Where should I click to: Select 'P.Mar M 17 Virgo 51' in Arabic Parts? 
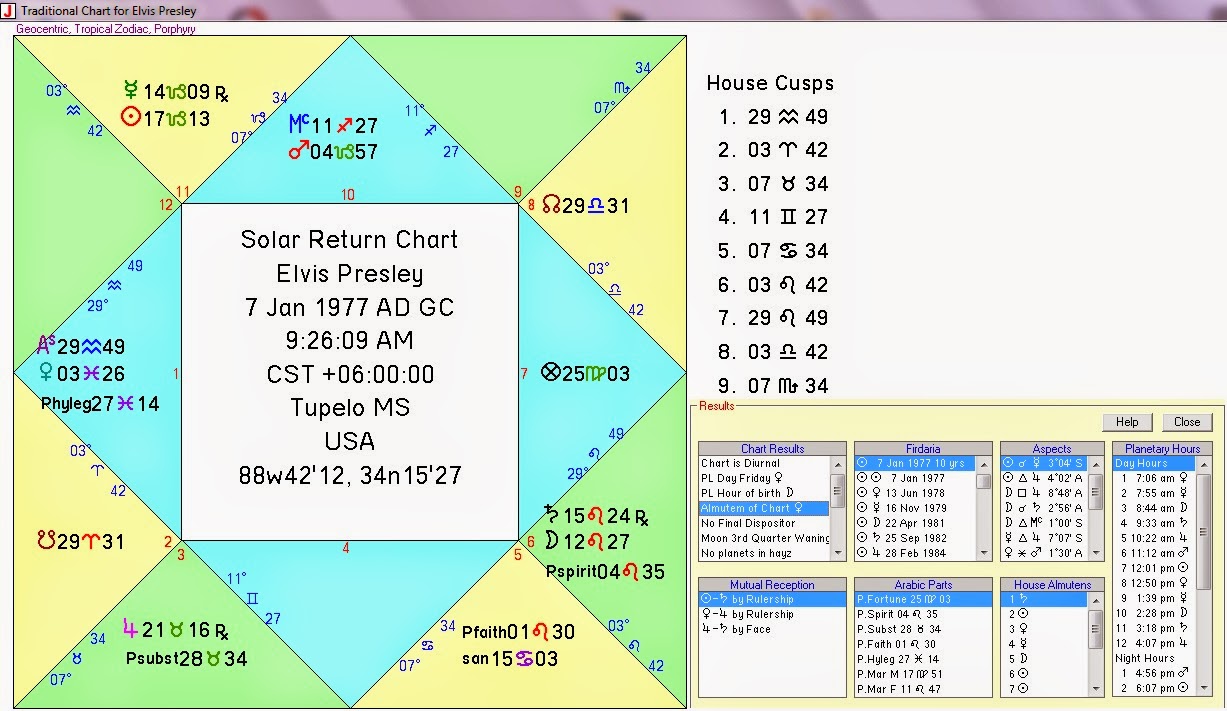(x=923, y=674)
